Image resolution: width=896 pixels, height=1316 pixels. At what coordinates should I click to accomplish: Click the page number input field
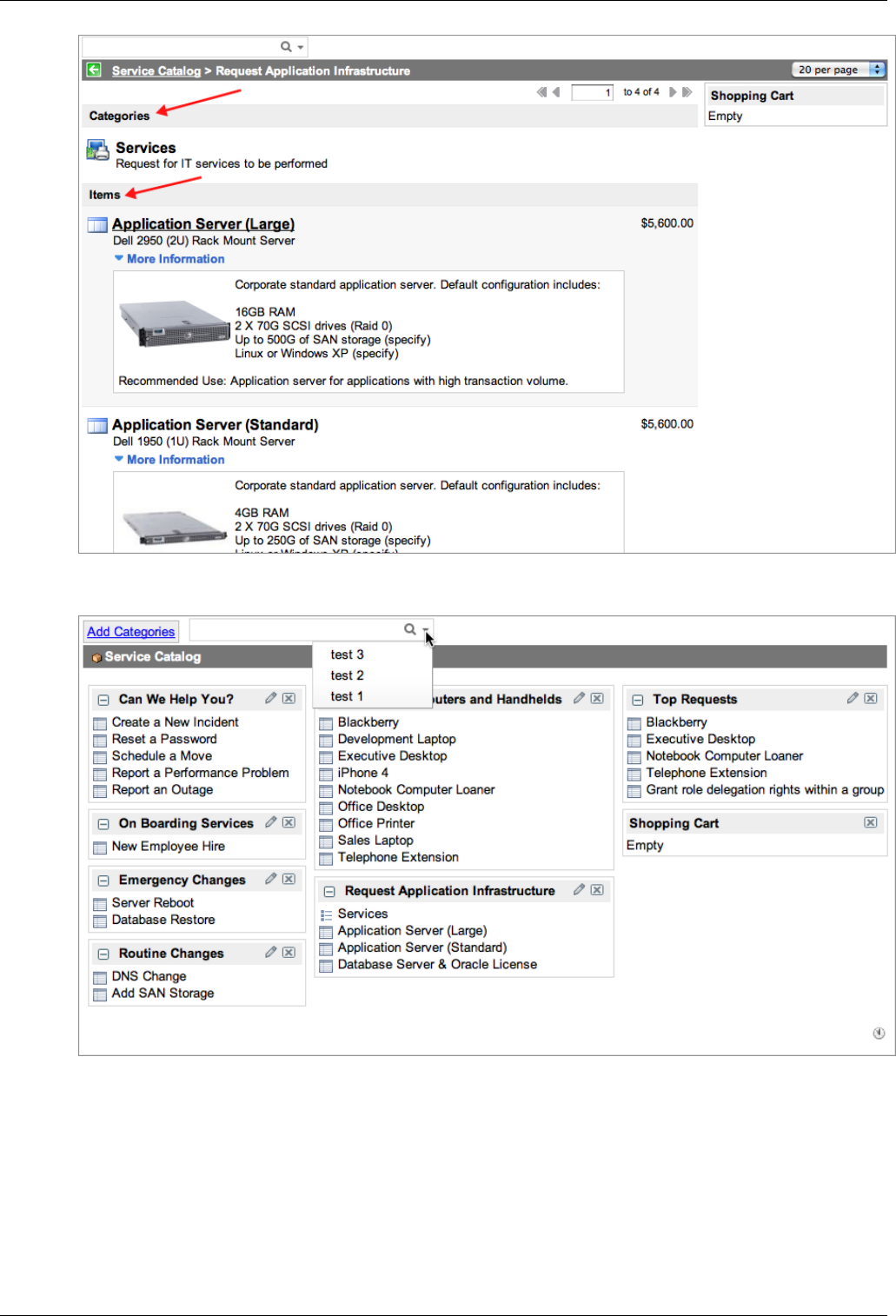click(593, 92)
